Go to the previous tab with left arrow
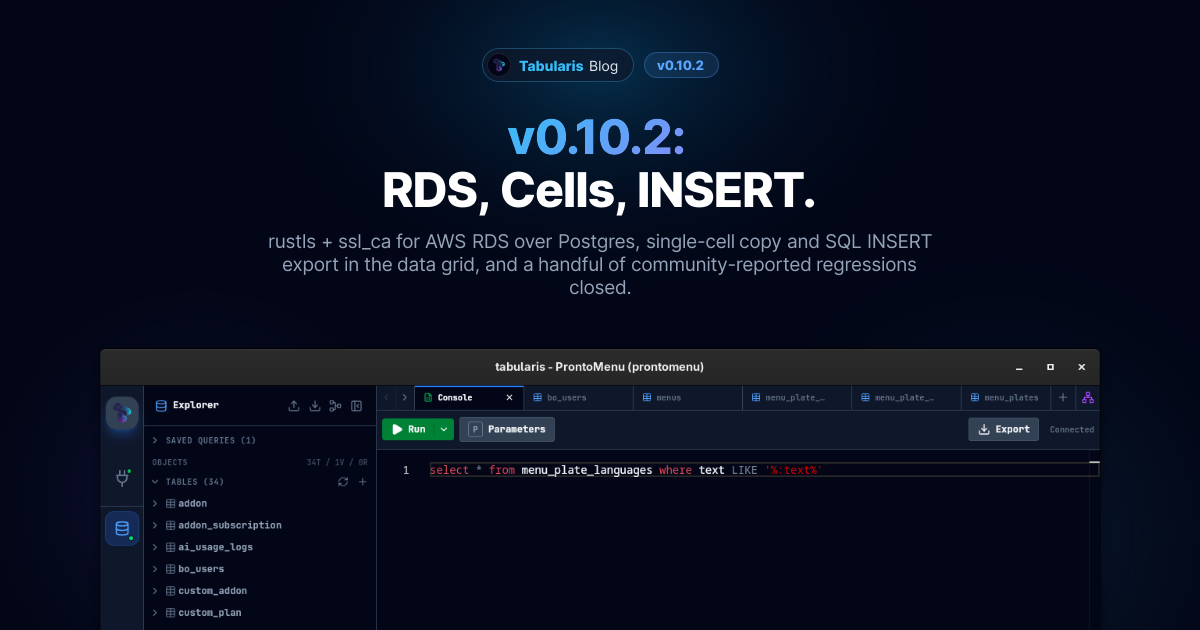 coord(387,397)
